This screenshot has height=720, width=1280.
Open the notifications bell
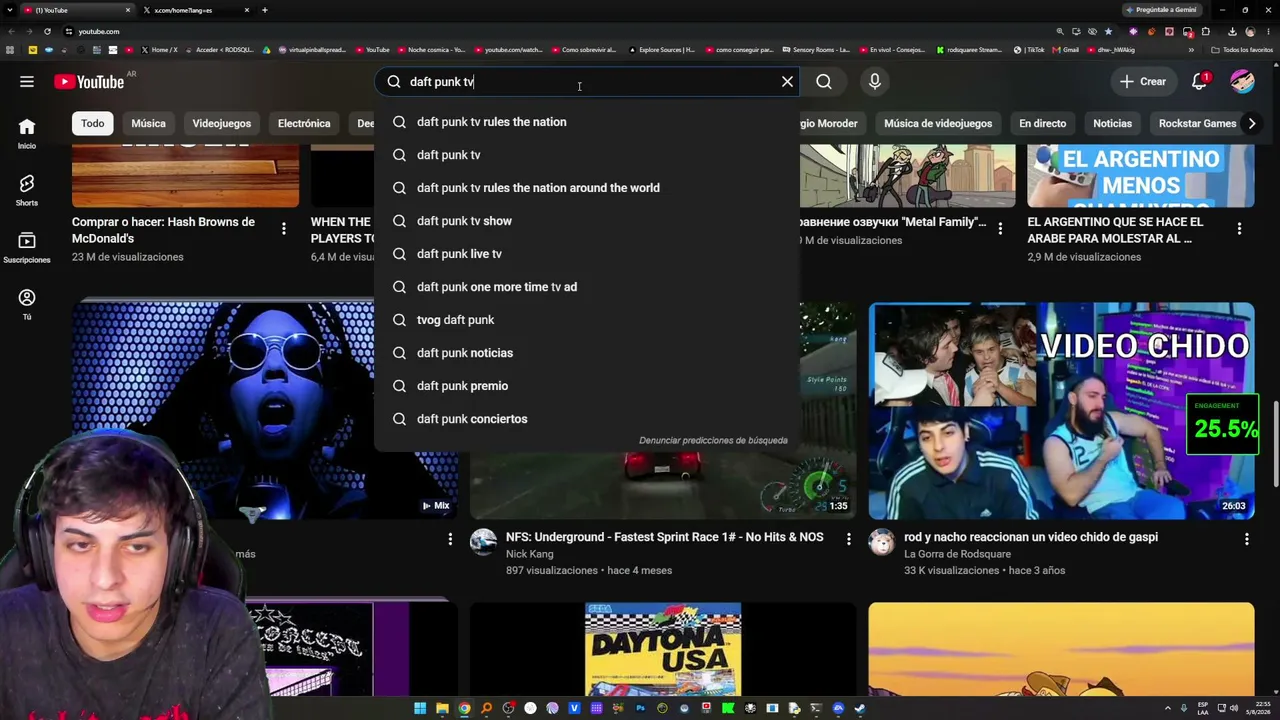[1199, 82]
